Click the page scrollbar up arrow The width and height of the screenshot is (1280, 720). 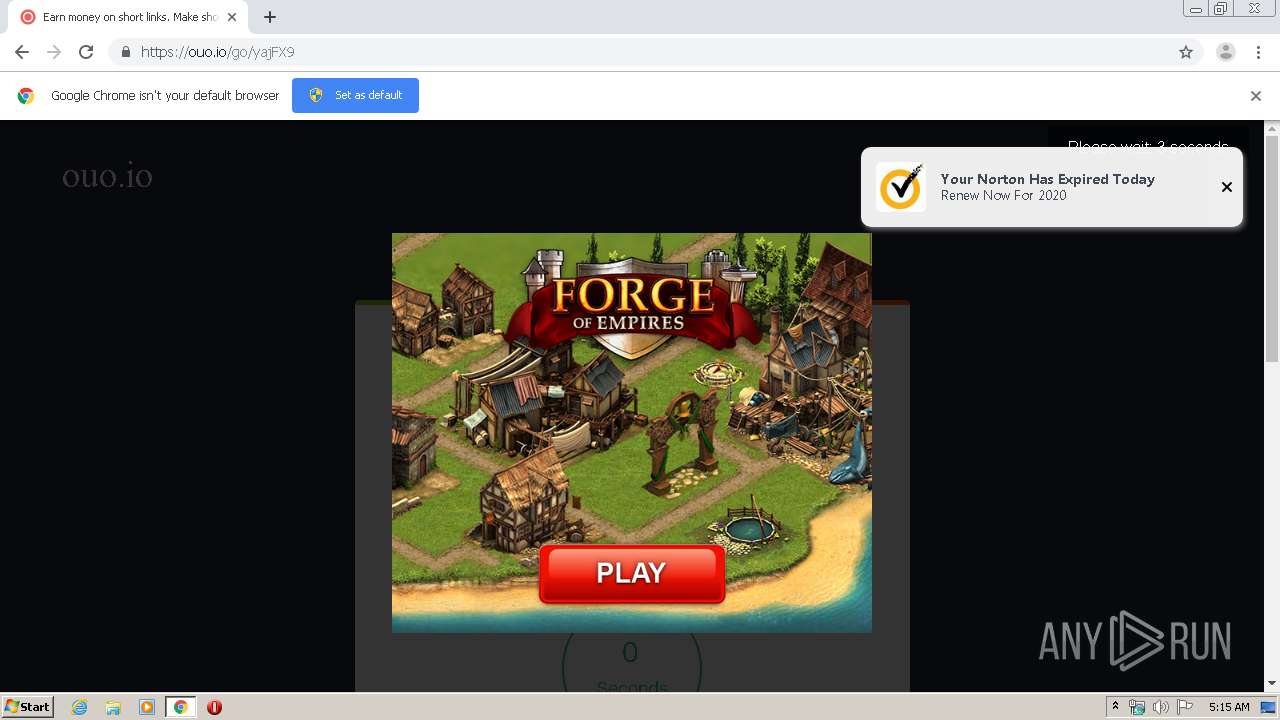pos(1272,129)
